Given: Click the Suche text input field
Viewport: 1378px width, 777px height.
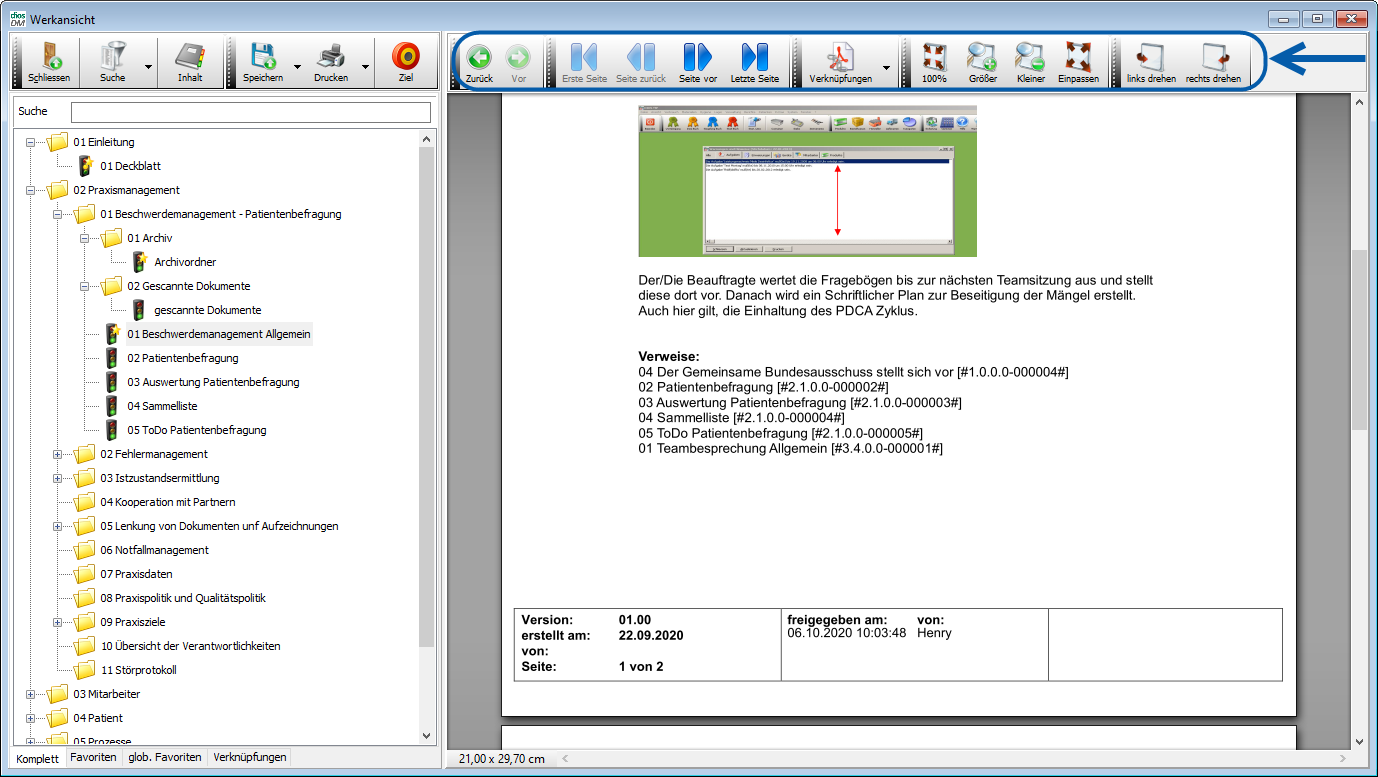Looking at the screenshot, I should point(250,112).
